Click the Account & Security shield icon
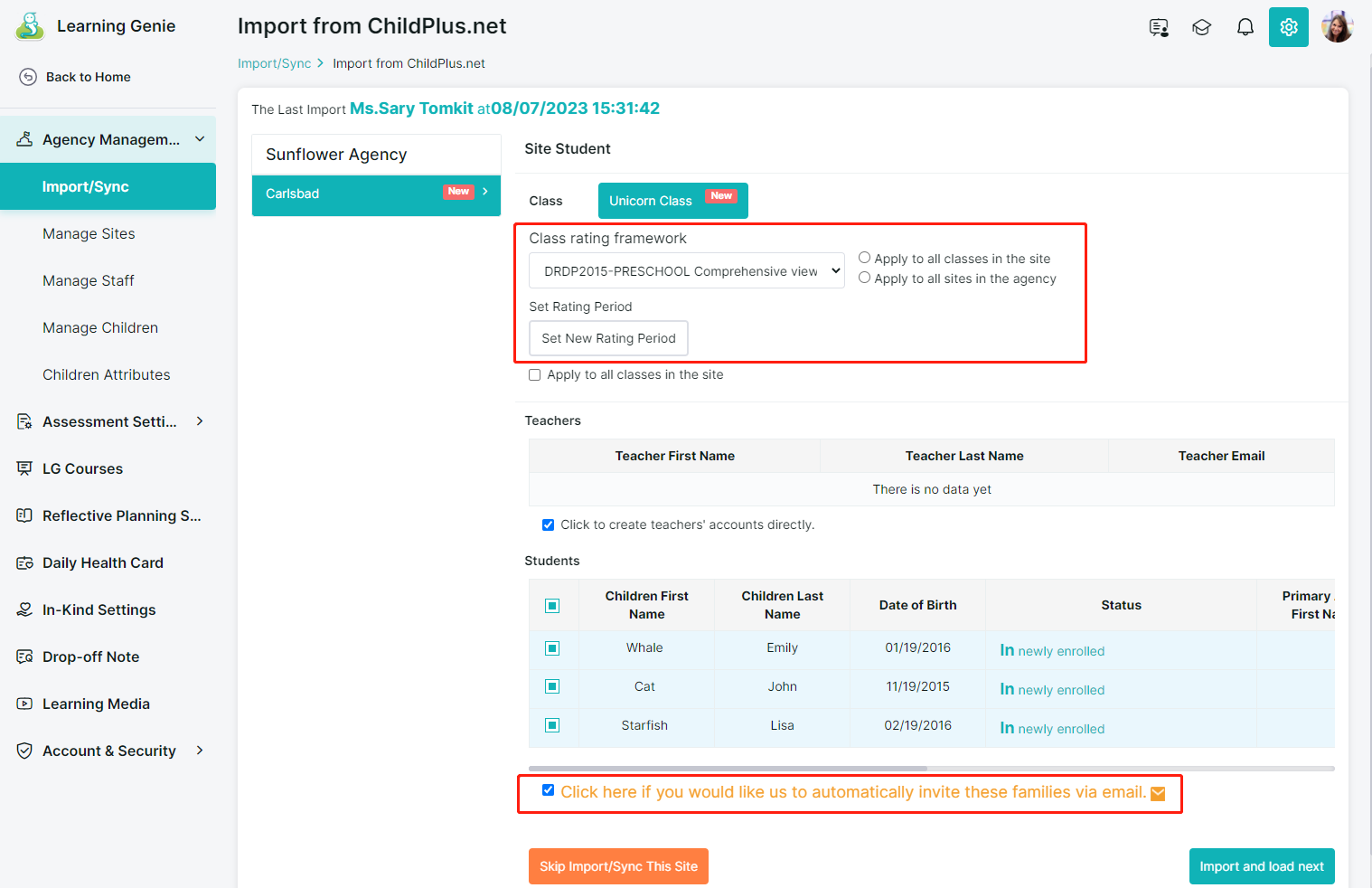Screen dimensions: 1372x888 click(x=24, y=751)
